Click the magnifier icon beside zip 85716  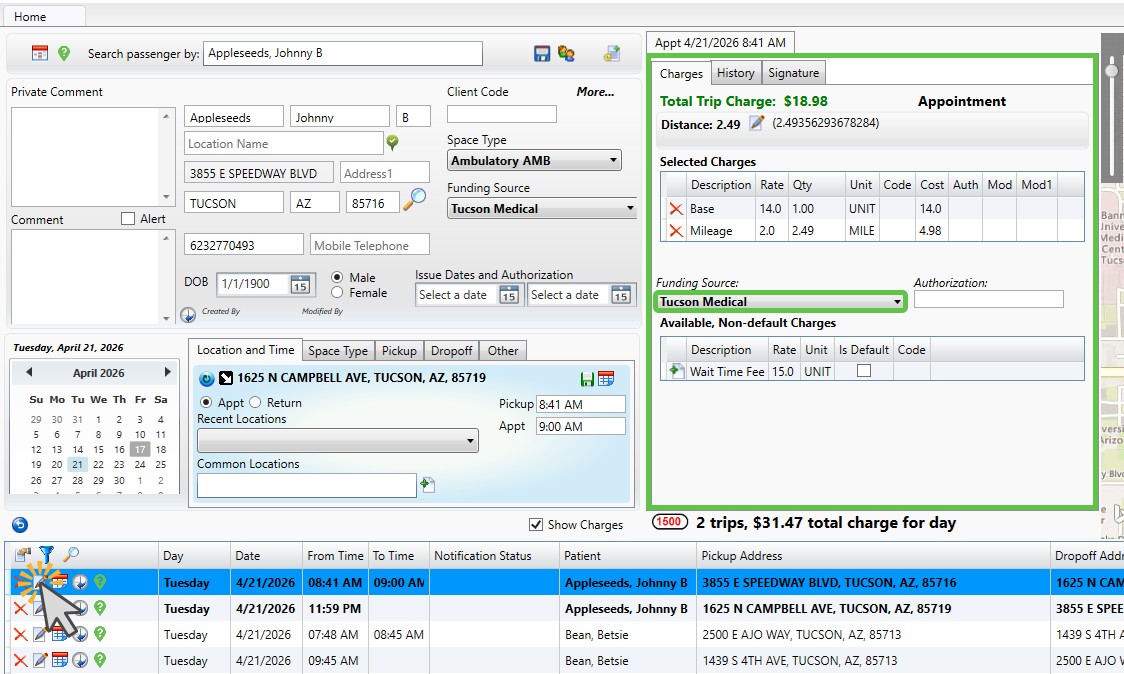pyautogui.click(x=414, y=201)
